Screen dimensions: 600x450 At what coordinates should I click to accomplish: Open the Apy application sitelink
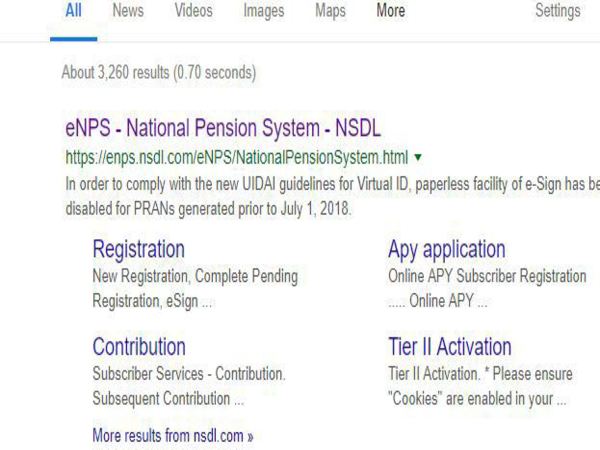[x=446, y=249]
